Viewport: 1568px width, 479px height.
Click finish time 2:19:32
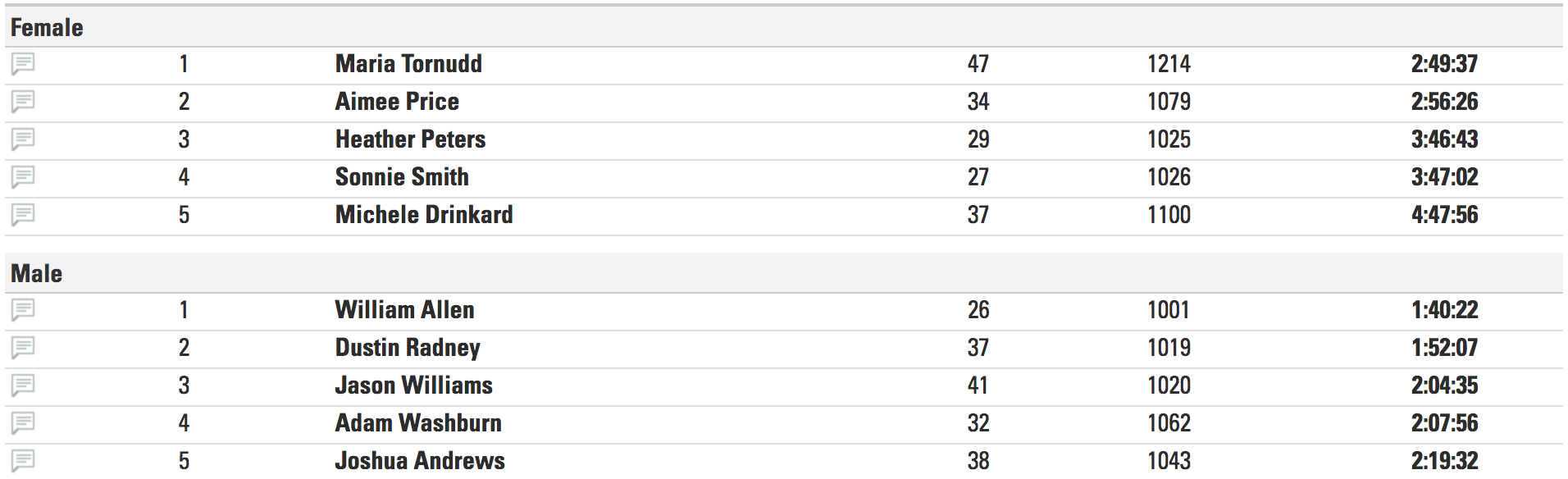coord(1444,461)
